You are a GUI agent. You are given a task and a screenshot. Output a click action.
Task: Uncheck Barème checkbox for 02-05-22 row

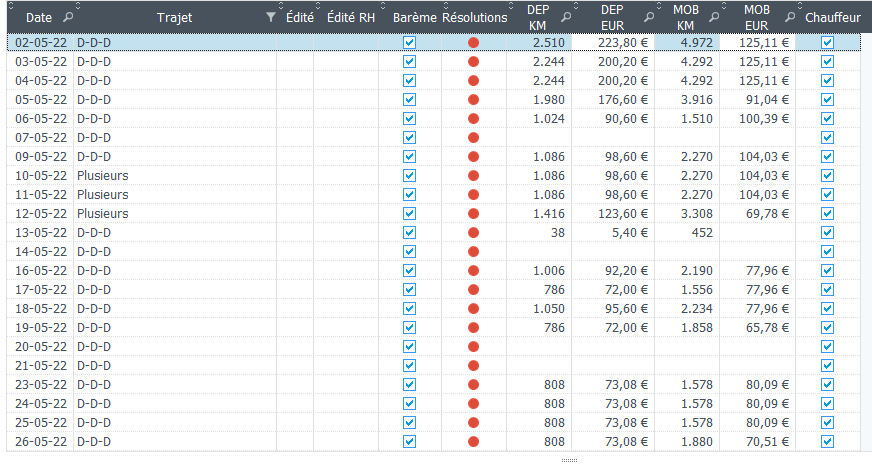(409, 43)
